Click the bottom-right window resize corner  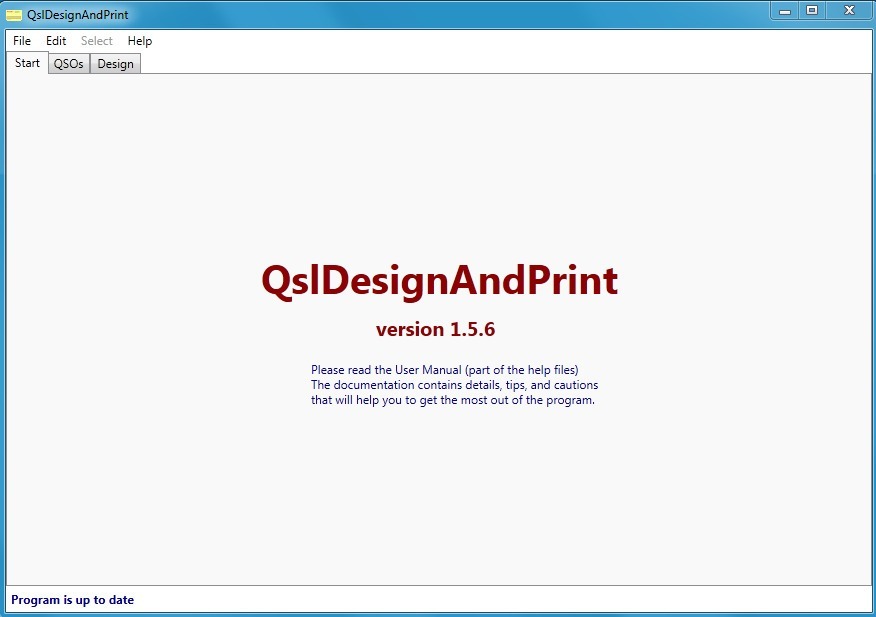(871, 612)
